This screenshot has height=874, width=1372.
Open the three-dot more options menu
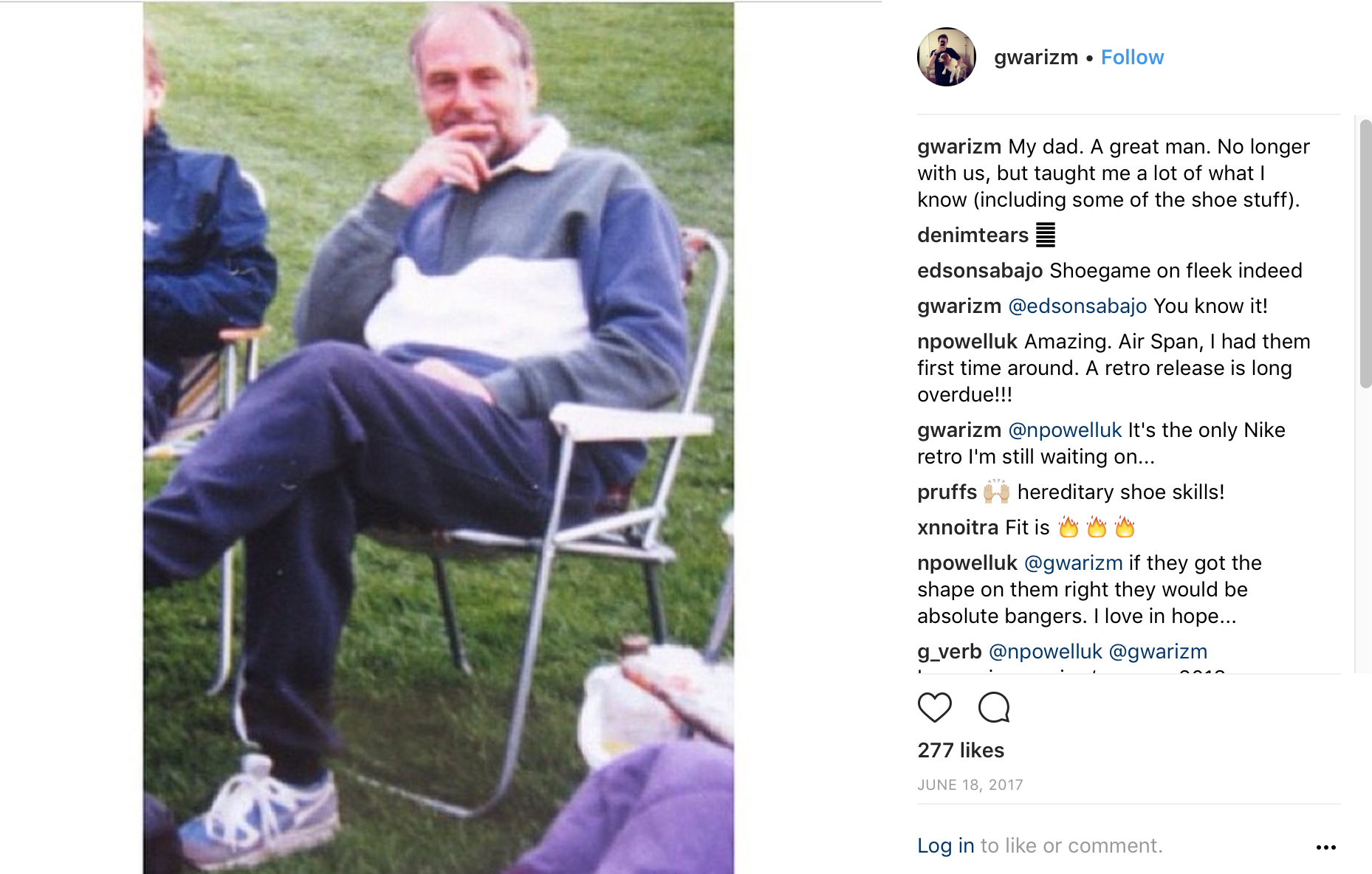[x=1326, y=847]
